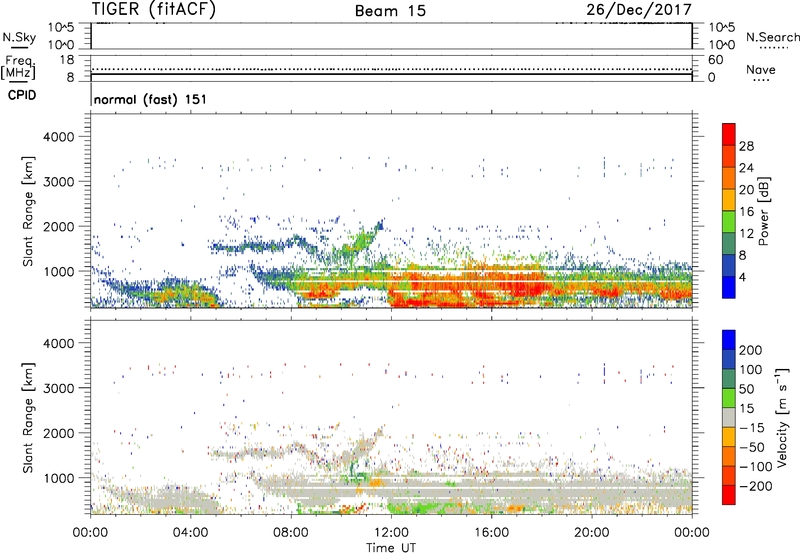Pick the yellow -15 to -50 Velocity segment
This screenshot has height=554, width=800.
(729, 437)
